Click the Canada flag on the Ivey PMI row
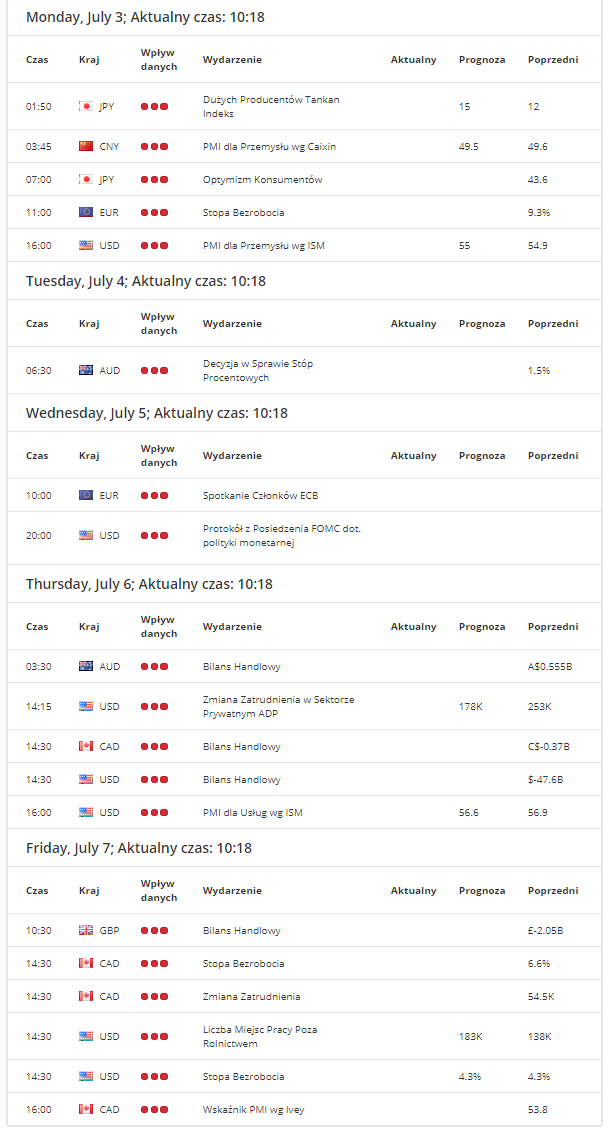Image resolution: width=612 pixels, height=1144 pixels. click(86, 1110)
